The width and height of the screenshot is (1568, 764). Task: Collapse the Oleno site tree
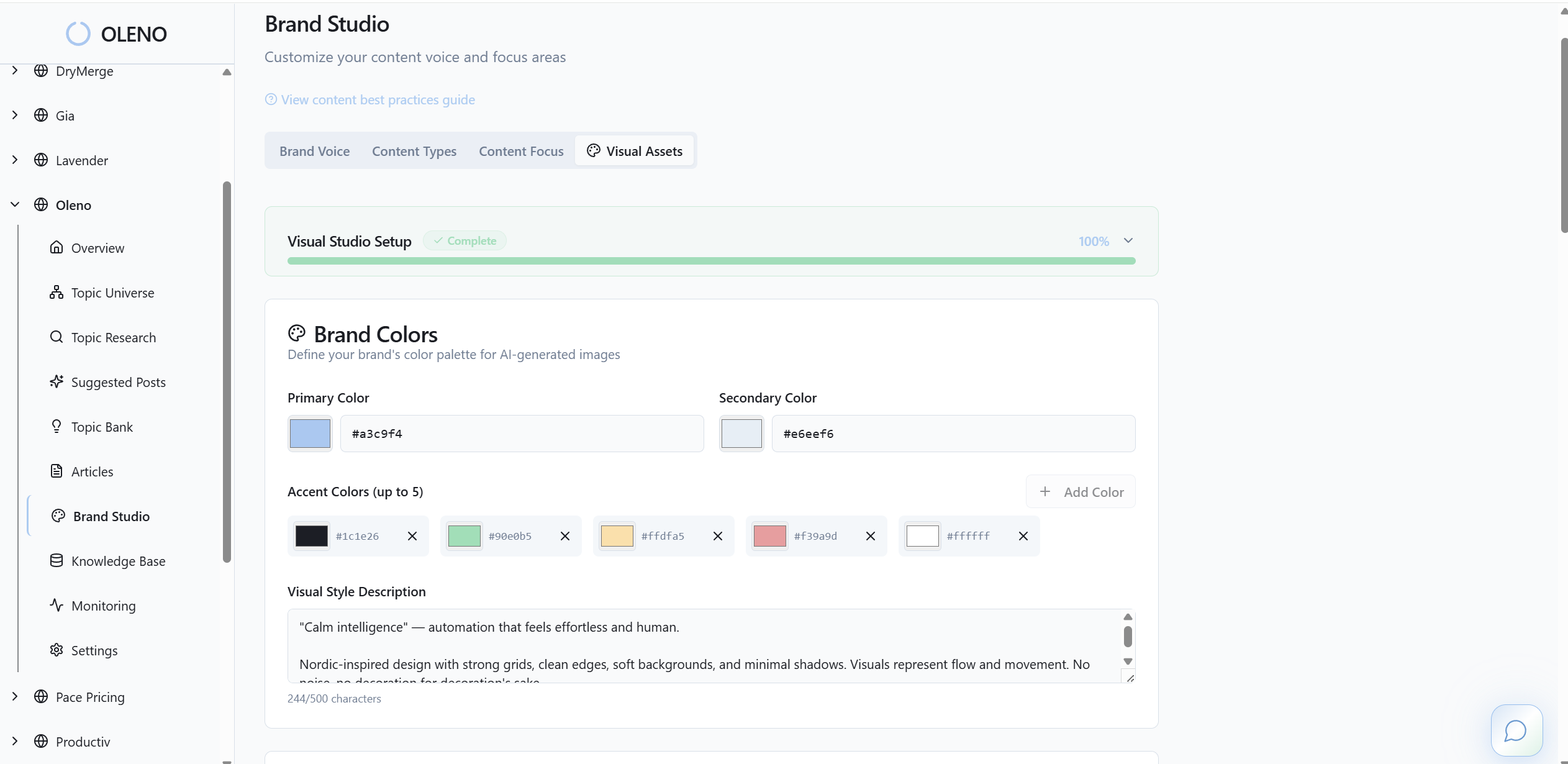click(x=15, y=205)
